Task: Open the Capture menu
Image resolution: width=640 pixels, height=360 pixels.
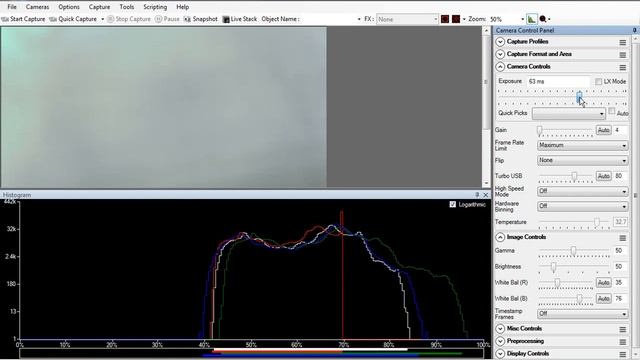Action: point(99,7)
